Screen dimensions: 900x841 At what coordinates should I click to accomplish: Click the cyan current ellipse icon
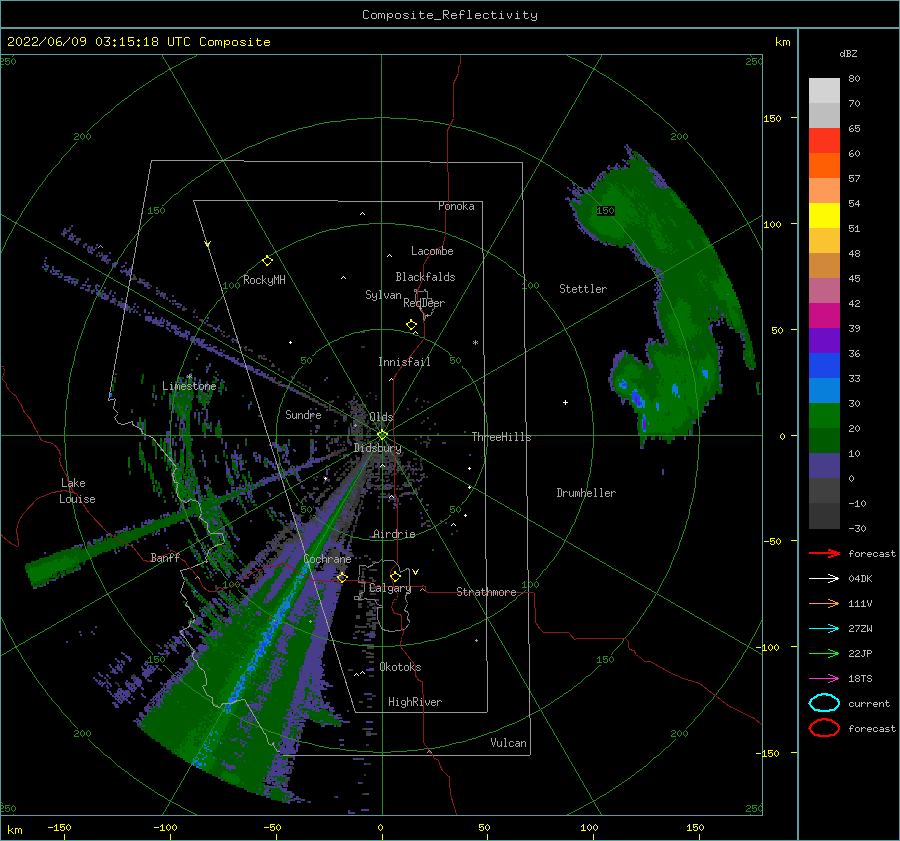pos(824,703)
